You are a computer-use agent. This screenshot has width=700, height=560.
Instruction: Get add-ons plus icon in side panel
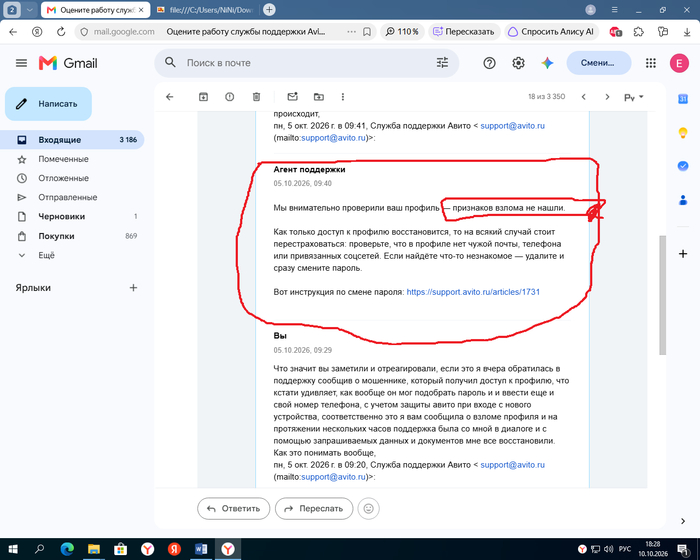point(683,254)
